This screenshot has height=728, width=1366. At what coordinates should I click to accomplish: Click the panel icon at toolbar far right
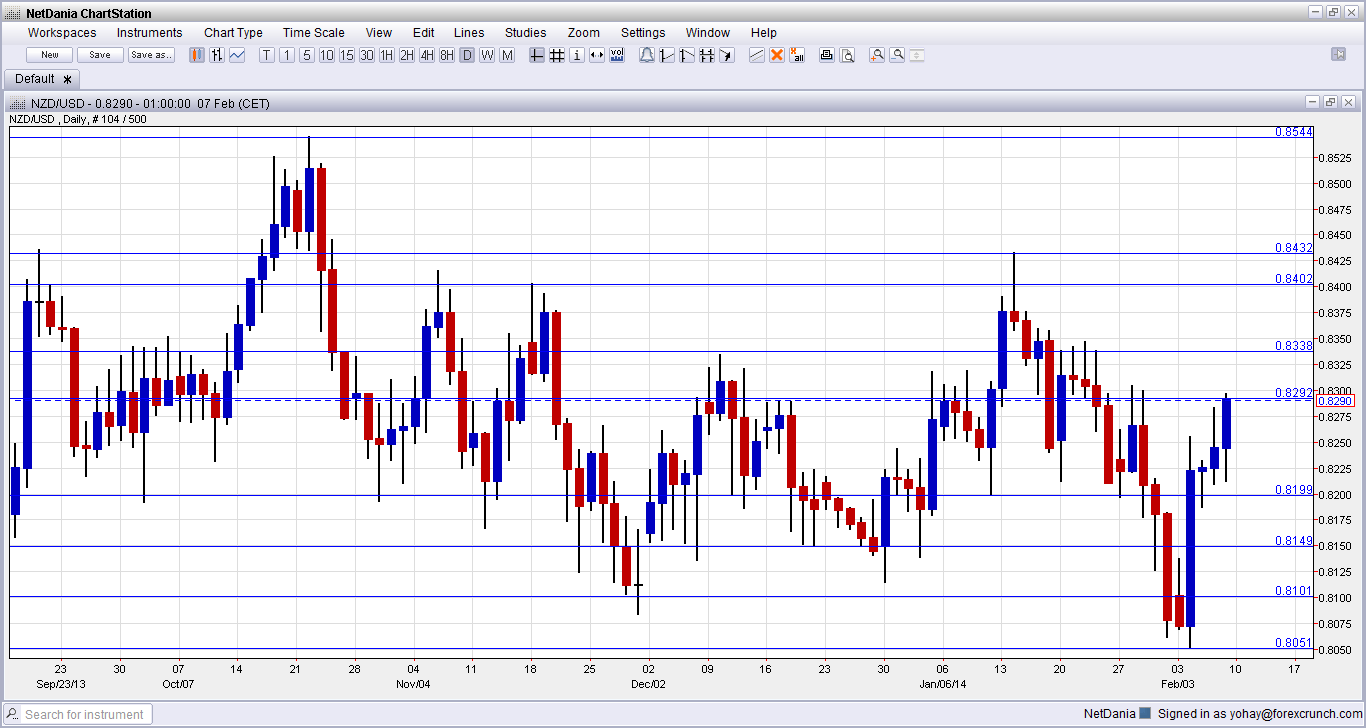coord(1339,54)
